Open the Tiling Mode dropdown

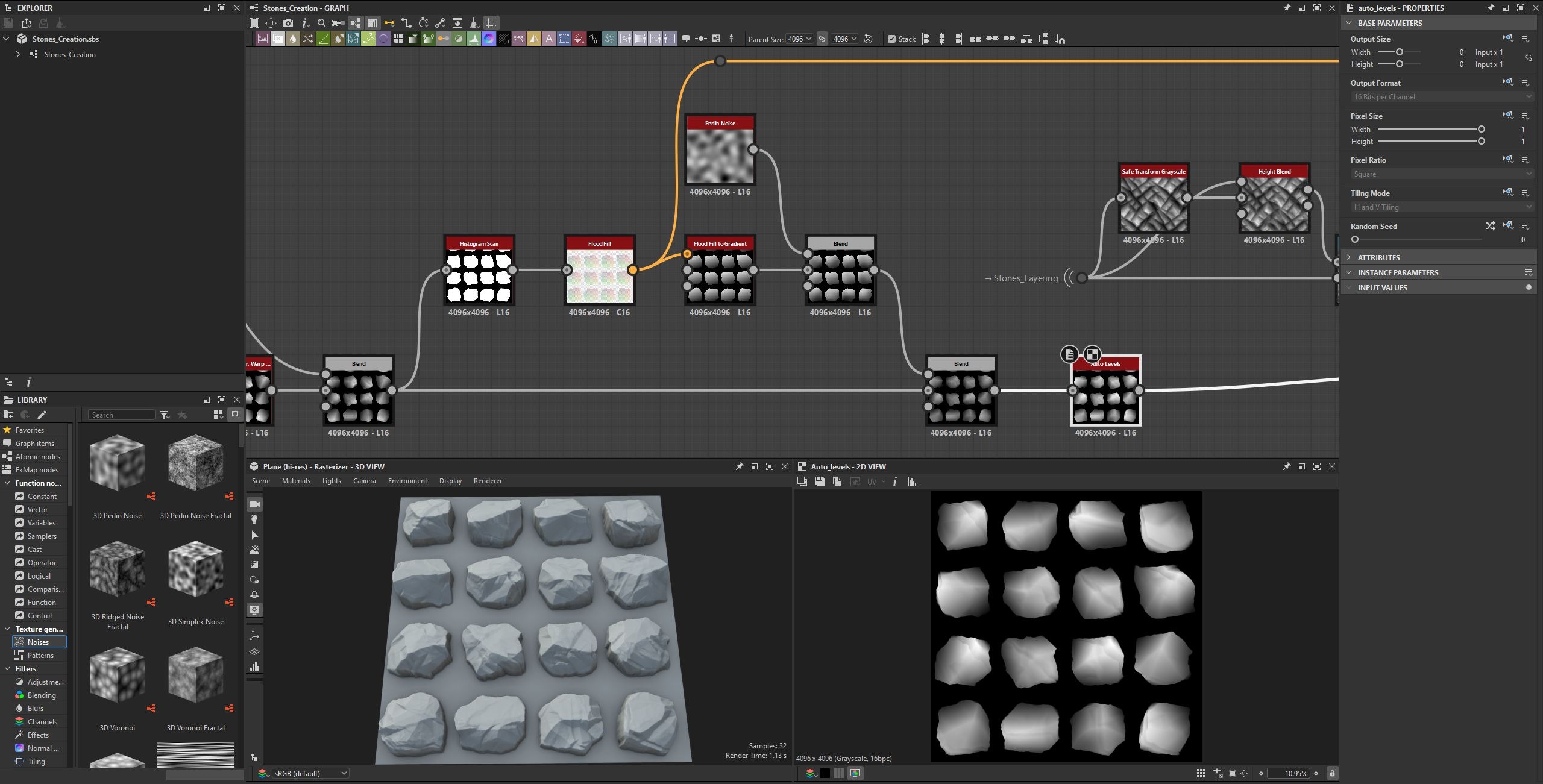click(1442, 207)
